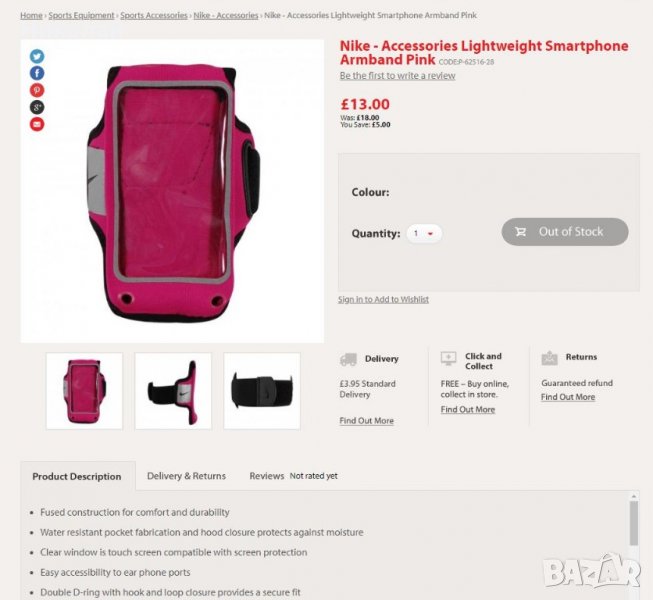653x600 pixels.
Task: Switch to Delivery & Returns tab
Action: point(186,476)
